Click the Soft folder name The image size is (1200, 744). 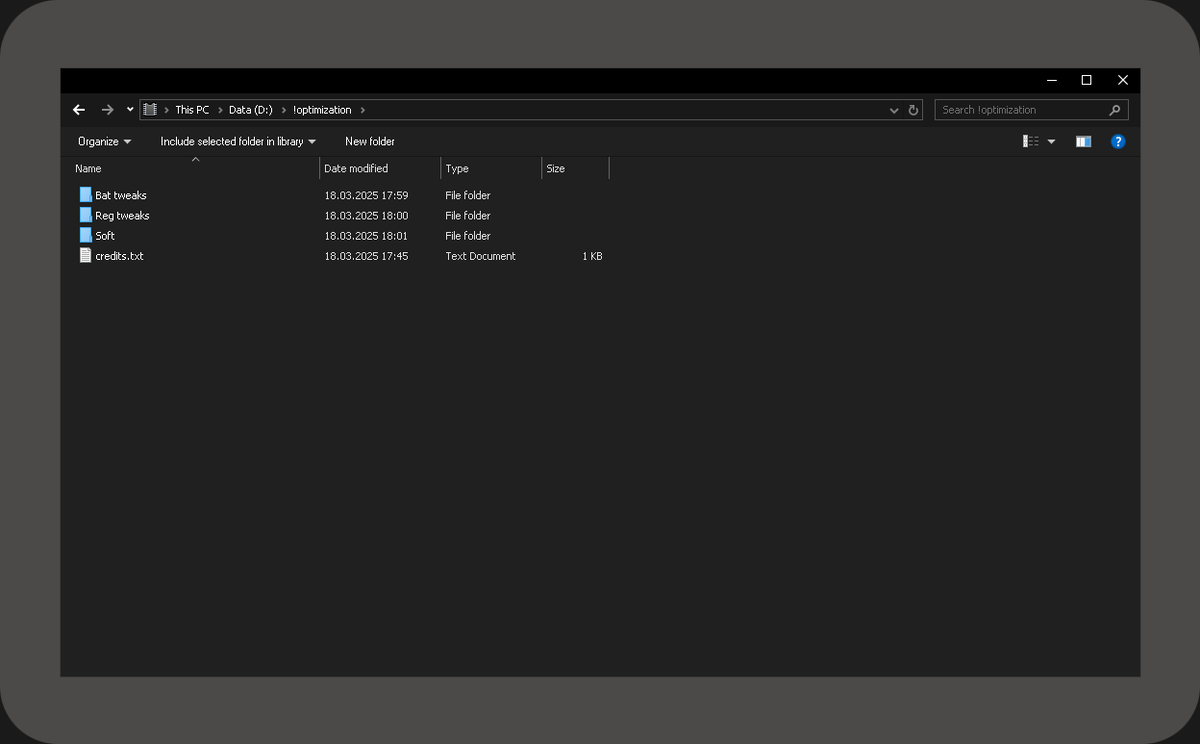pos(105,235)
